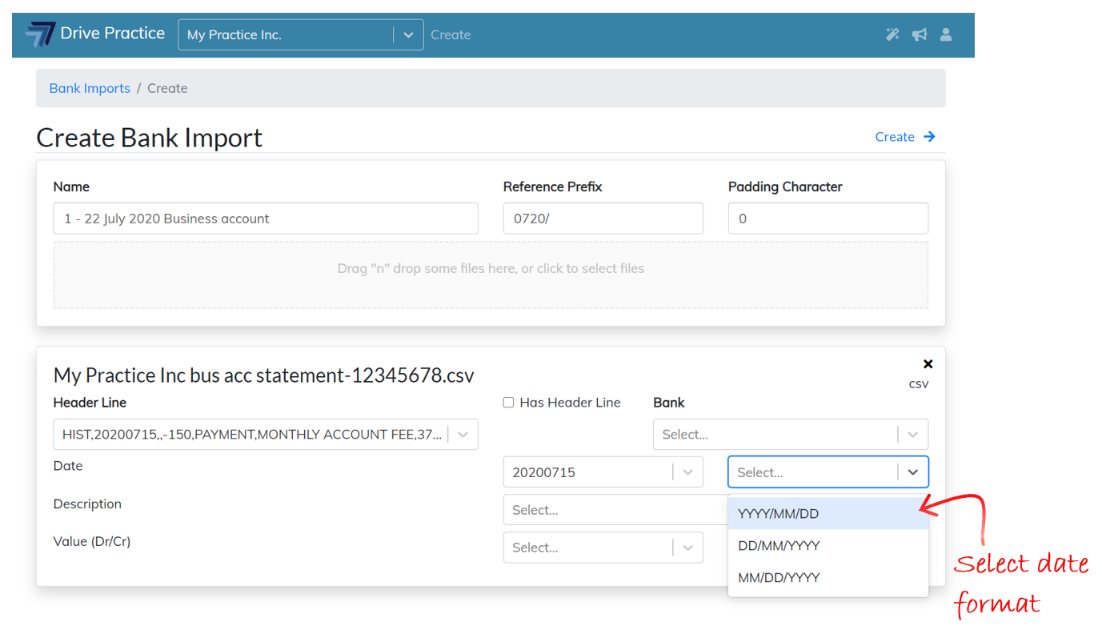Click into the Reference Prefix field
Image resolution: width=1102 pixels, height=634 pixels.
[x=603, y=219]
